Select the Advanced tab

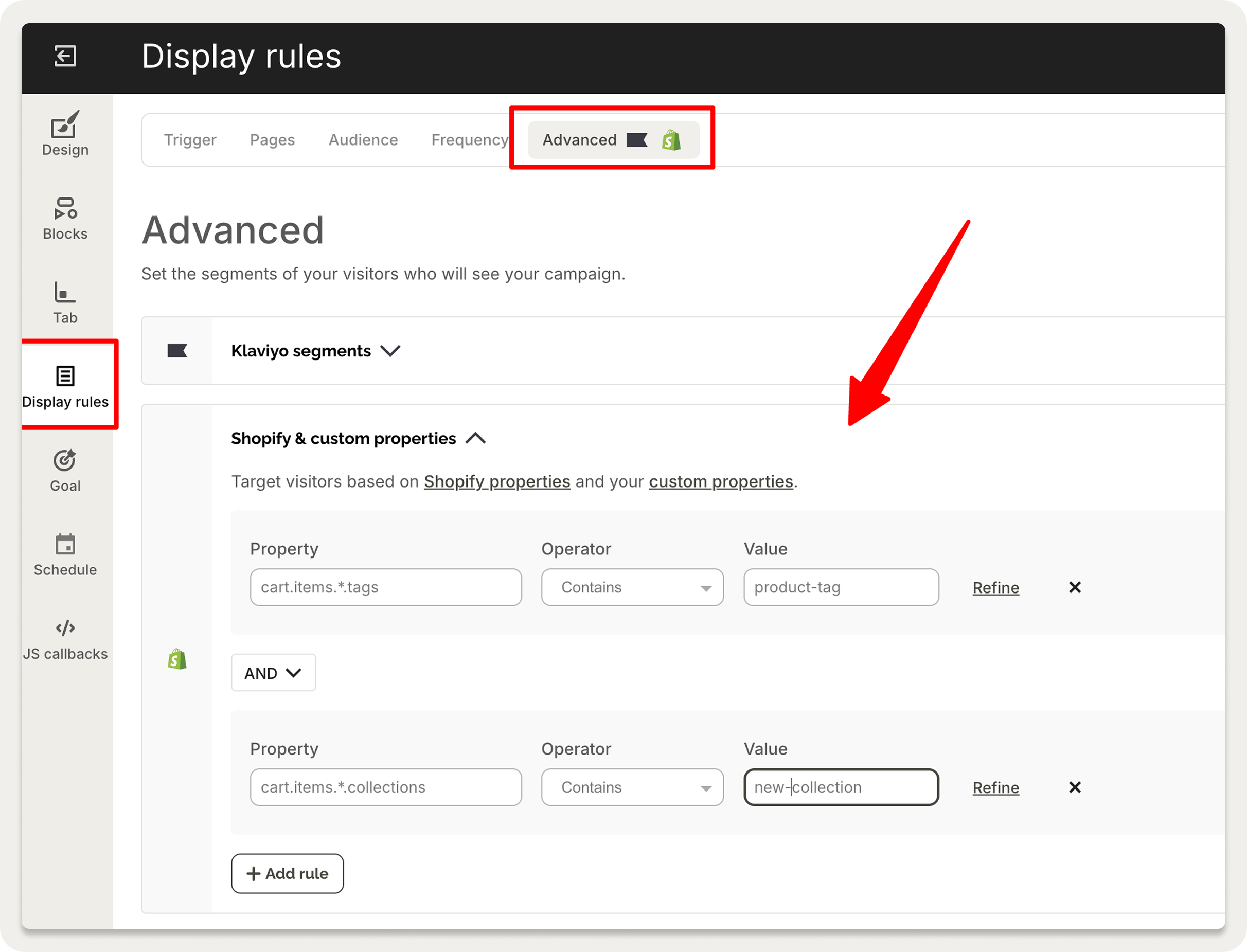(x=580, y=139)
